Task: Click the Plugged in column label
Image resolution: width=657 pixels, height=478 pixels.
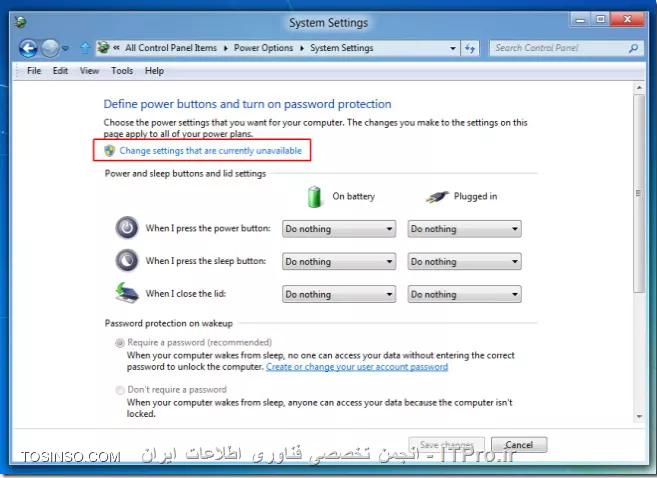Action: pyautogui.click(x=475, y=196)
